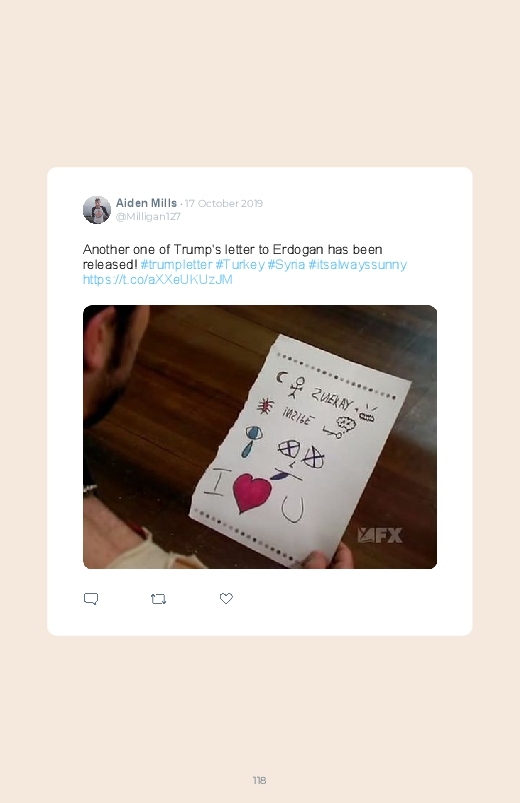This screenshot has height=803, width=520.
Task: Open Aiden Mills profile avatar
Action: [x=97, y=210]
